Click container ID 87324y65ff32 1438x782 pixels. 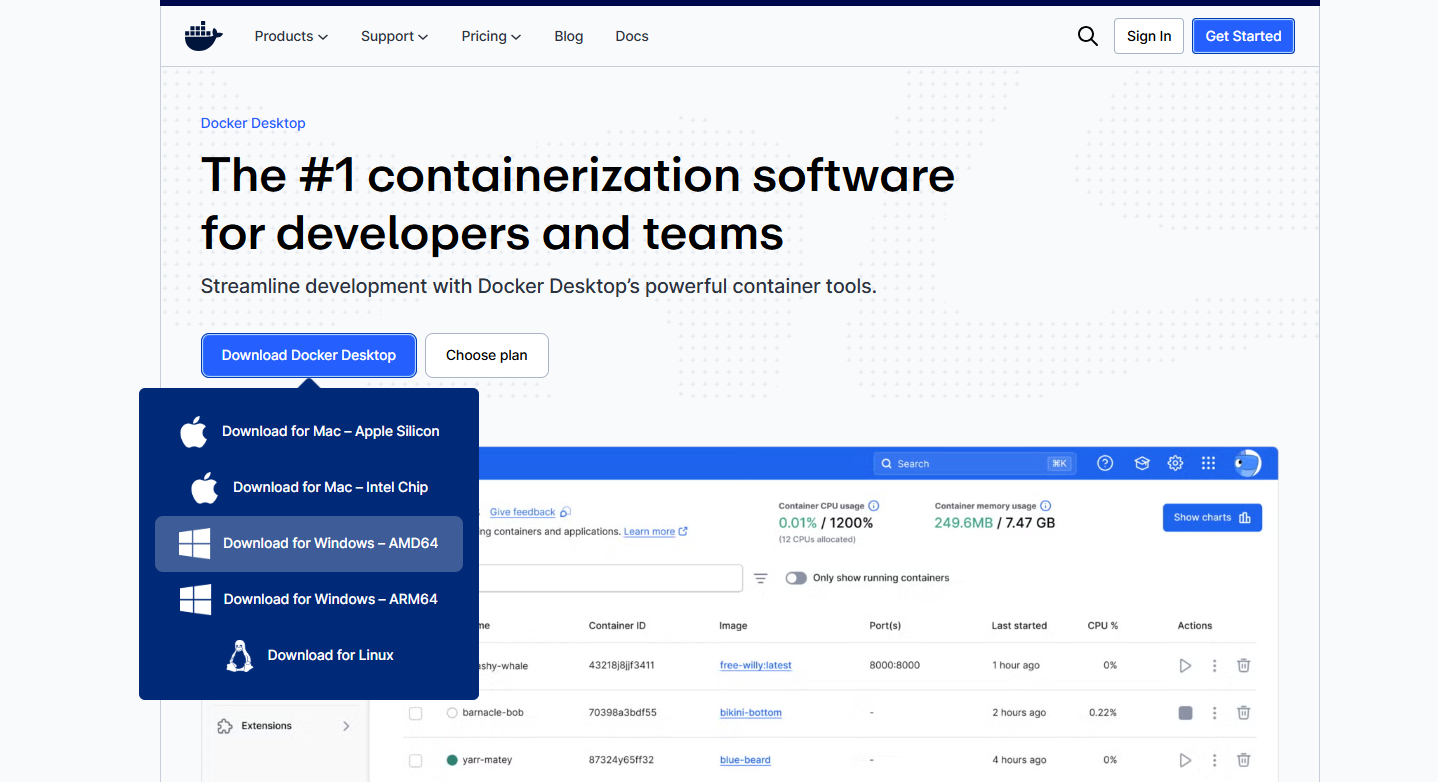coord(621,760)
